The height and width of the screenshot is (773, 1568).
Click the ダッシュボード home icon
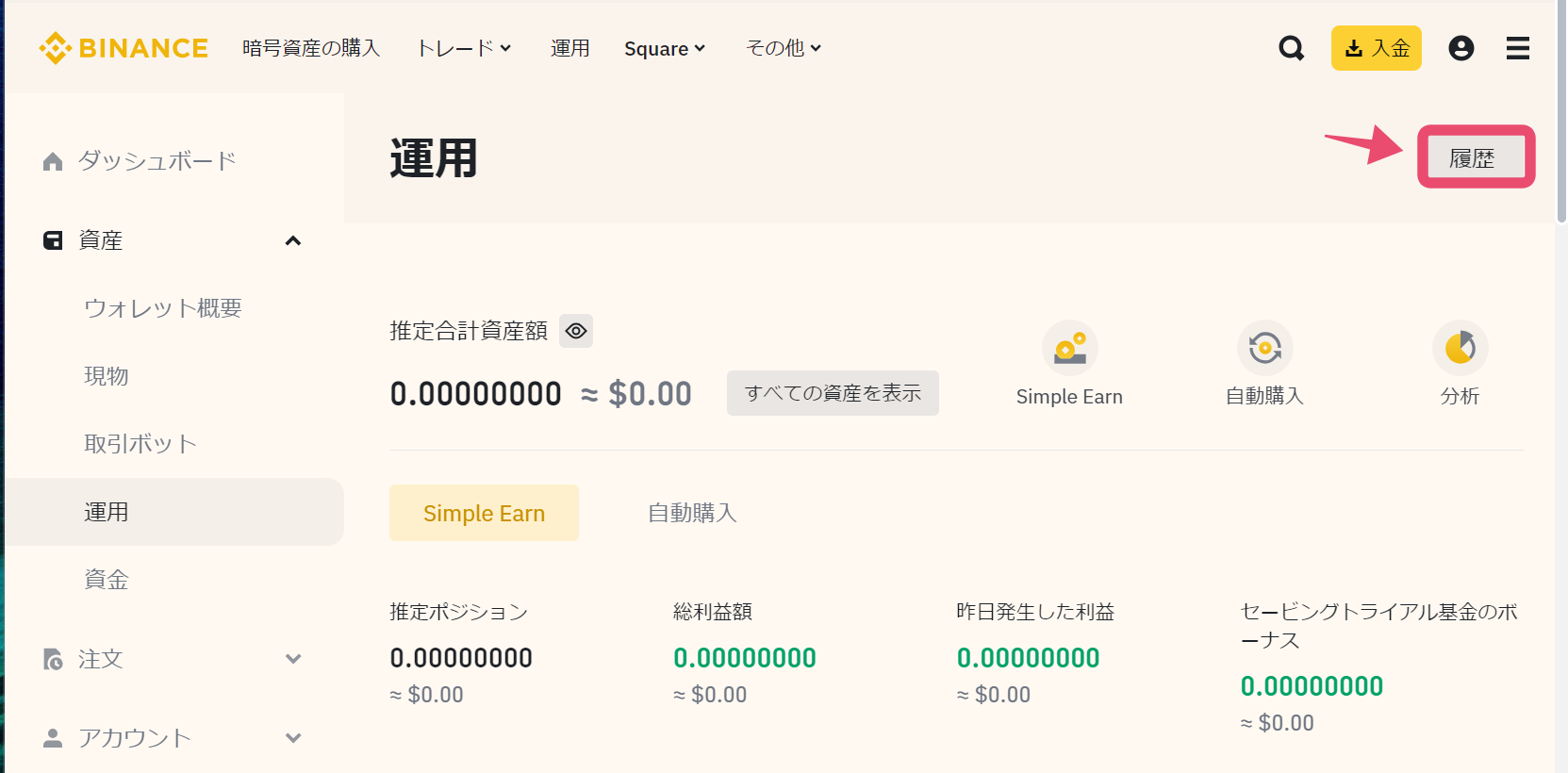tap(53, 161)
